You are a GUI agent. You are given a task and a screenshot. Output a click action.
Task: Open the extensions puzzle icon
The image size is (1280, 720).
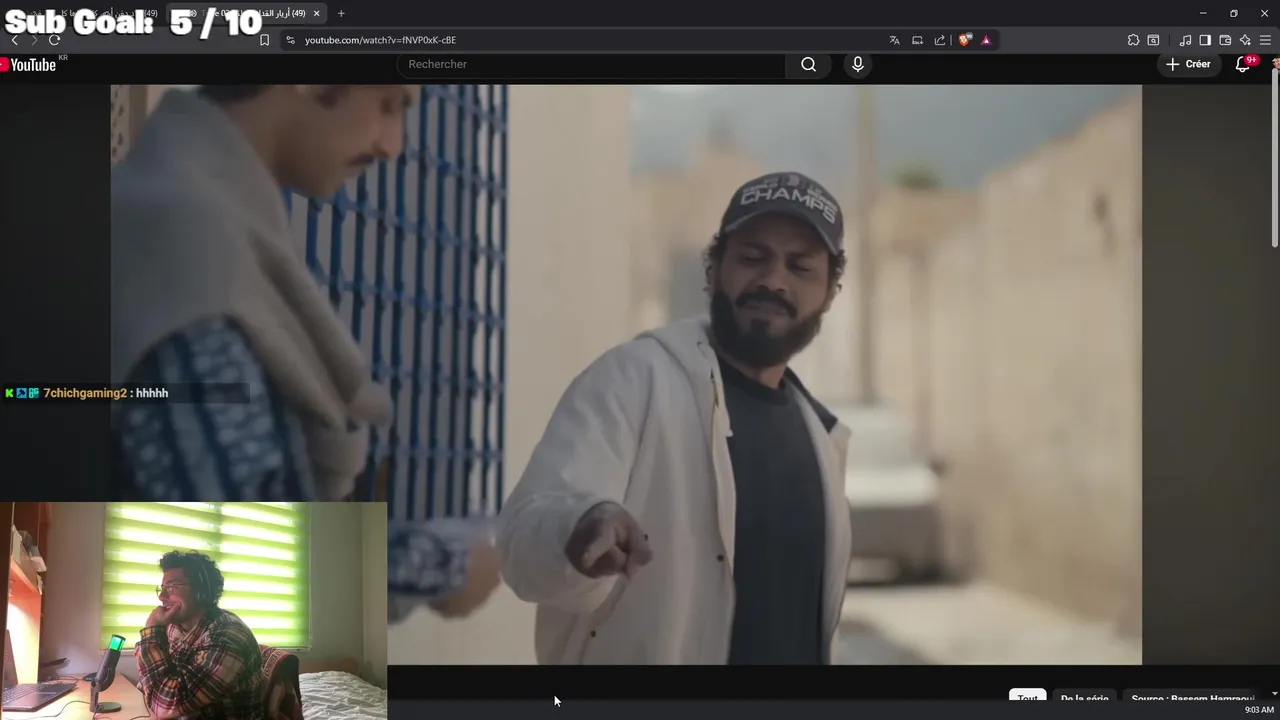[1133, 40]
